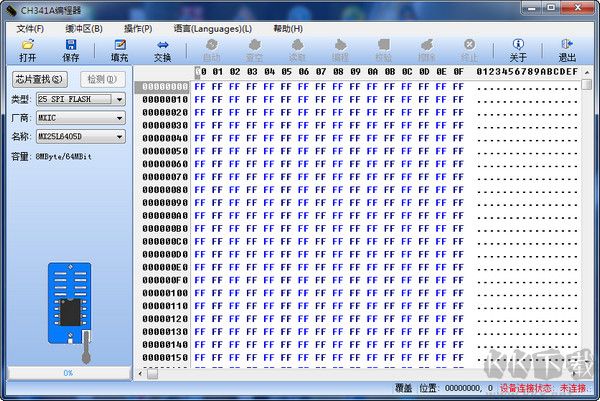Click the 关于 (About) info icon
This screenshot has width=600, height=401.
[518, 44]
